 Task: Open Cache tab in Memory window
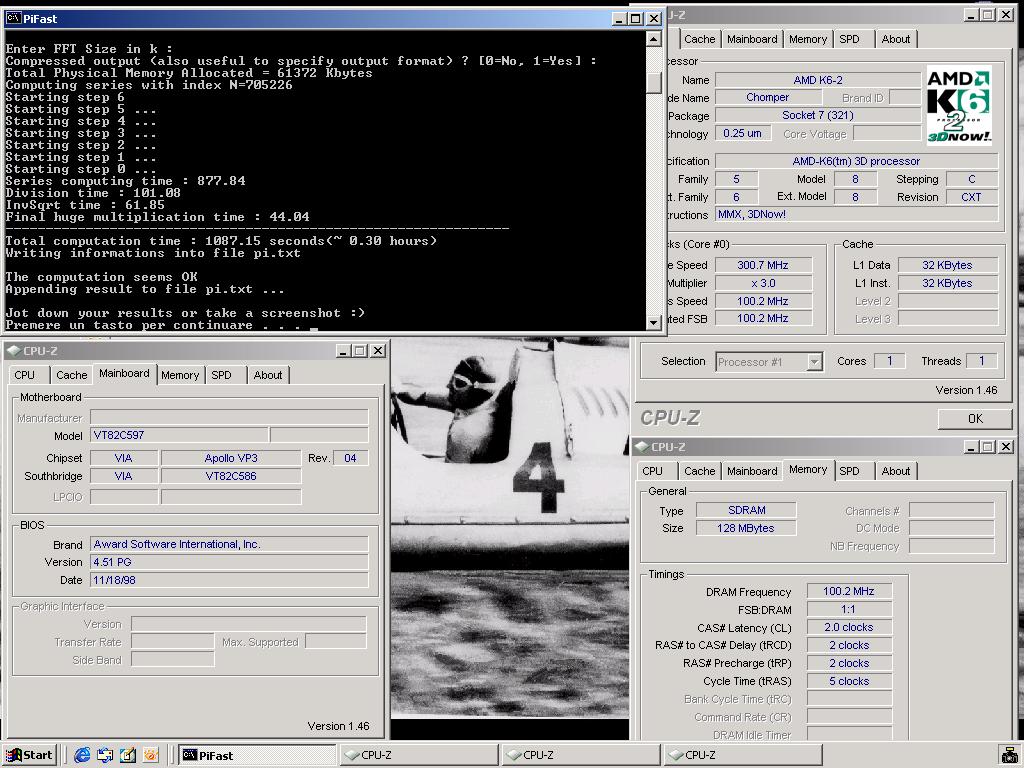coord(699,471)
